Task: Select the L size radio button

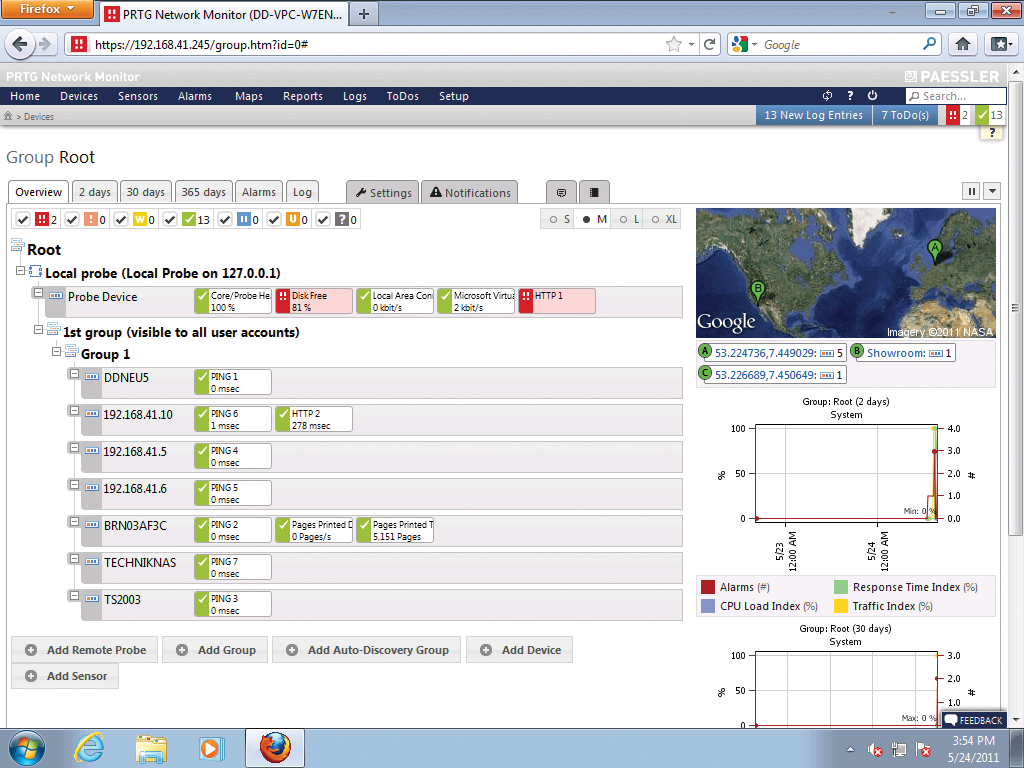Action: [623, 219]
